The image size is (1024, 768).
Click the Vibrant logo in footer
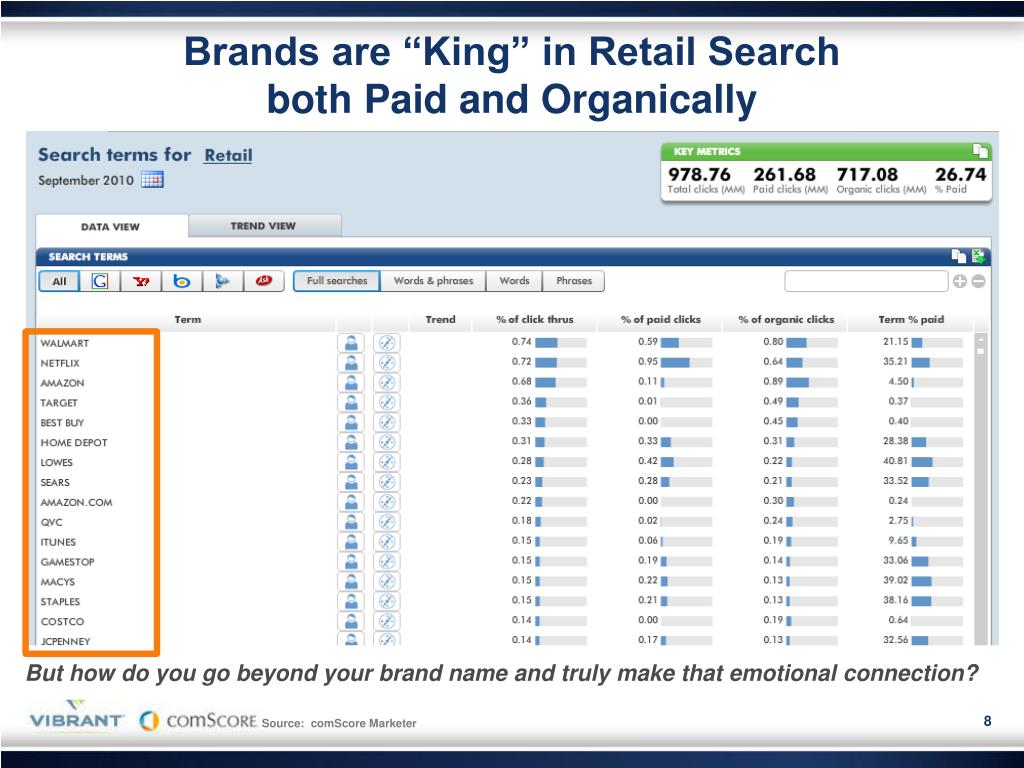click(x=76, y=714)
